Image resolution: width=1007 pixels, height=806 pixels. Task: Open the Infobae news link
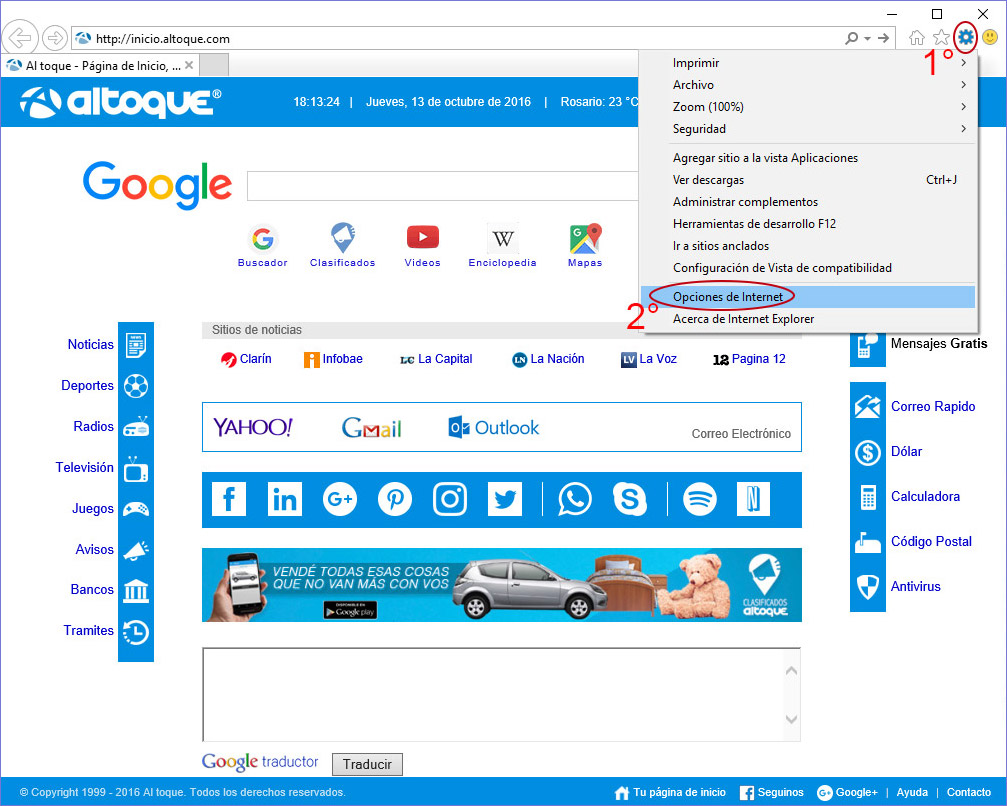[333, 359]
